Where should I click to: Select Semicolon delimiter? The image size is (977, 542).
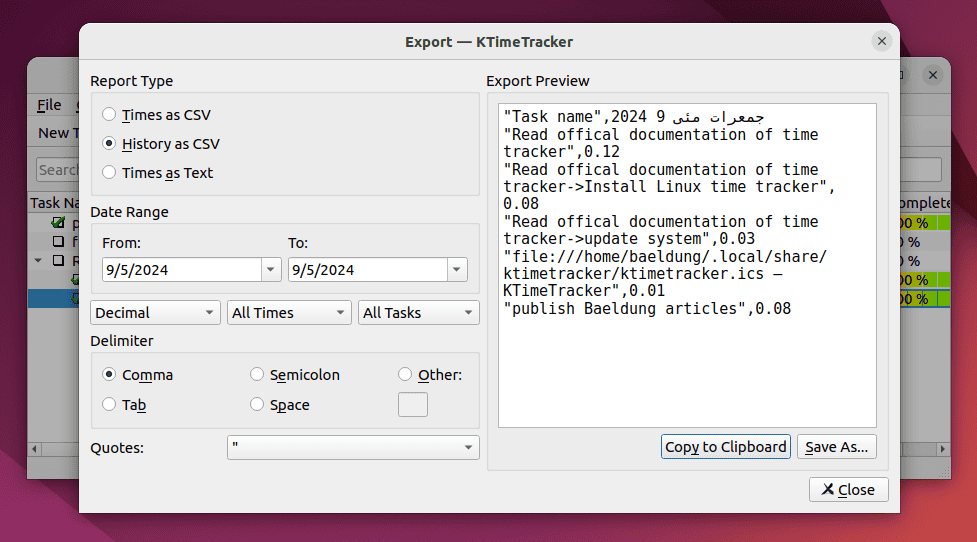pos(295,374)
